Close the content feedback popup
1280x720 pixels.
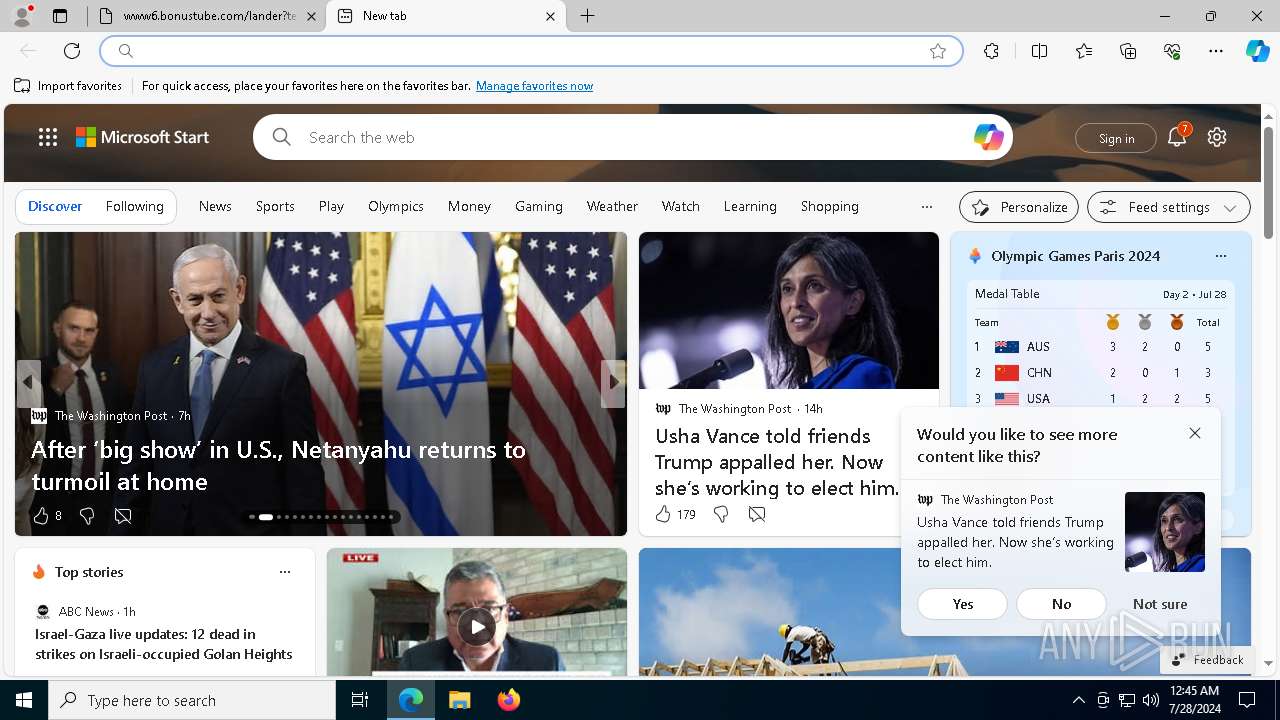[x=1195, y=433]
